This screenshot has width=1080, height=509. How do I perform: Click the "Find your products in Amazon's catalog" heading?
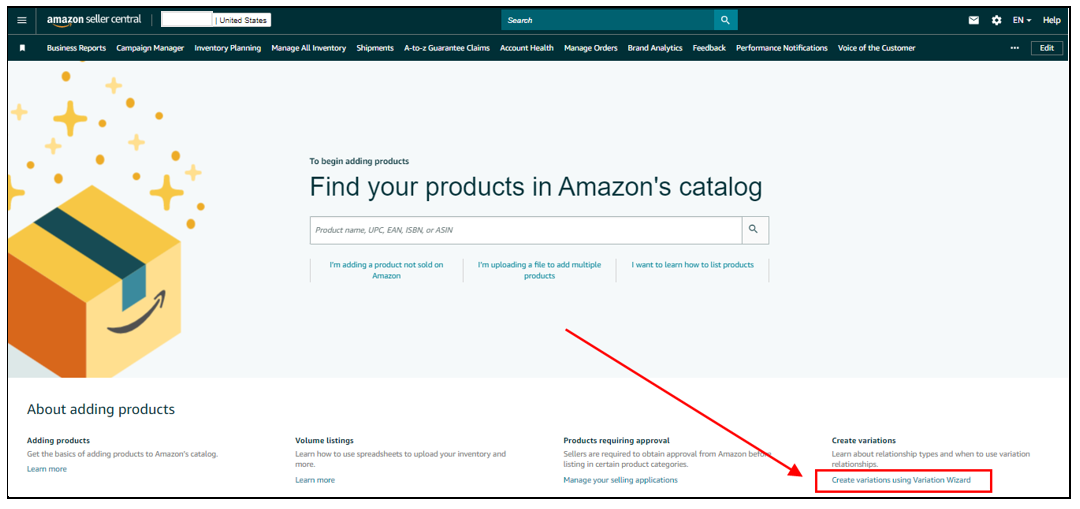(x=536, y=188)
